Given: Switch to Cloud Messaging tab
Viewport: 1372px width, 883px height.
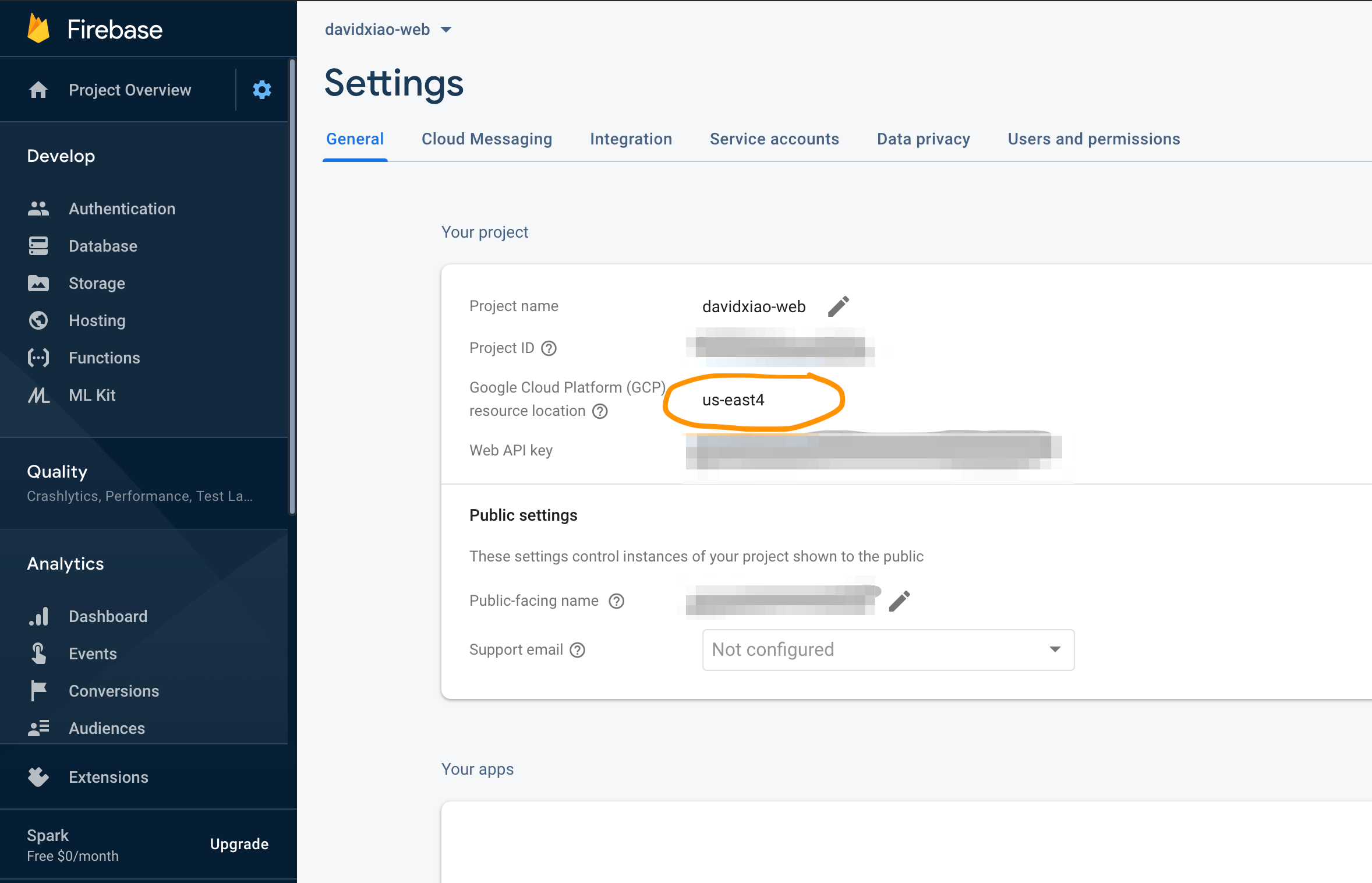Looking at the screenshot, I should (487, 139).
